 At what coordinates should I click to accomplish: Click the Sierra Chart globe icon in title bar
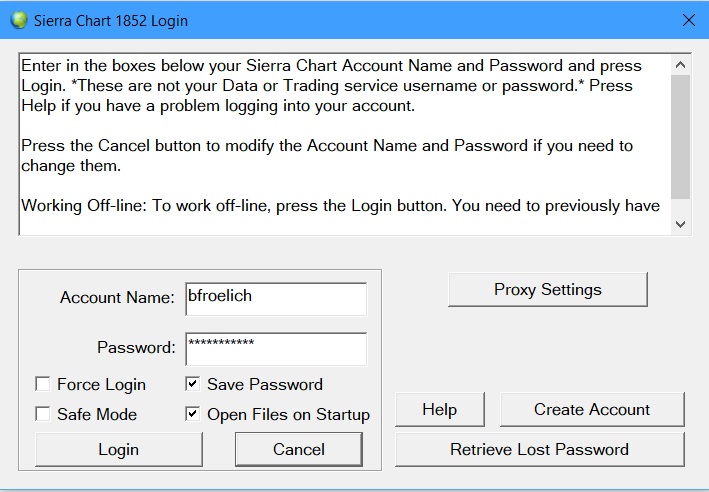tap(19, 20)
